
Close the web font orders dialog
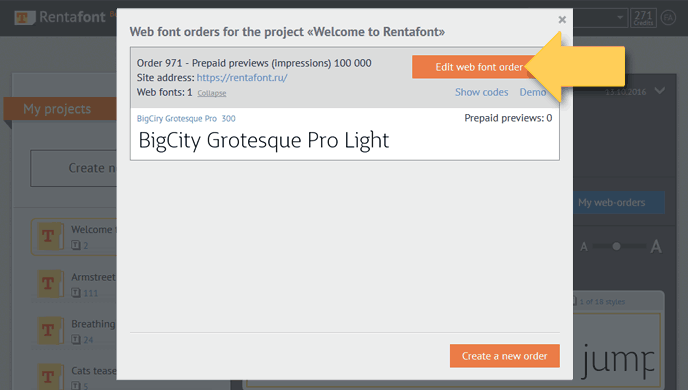[562, 19]
